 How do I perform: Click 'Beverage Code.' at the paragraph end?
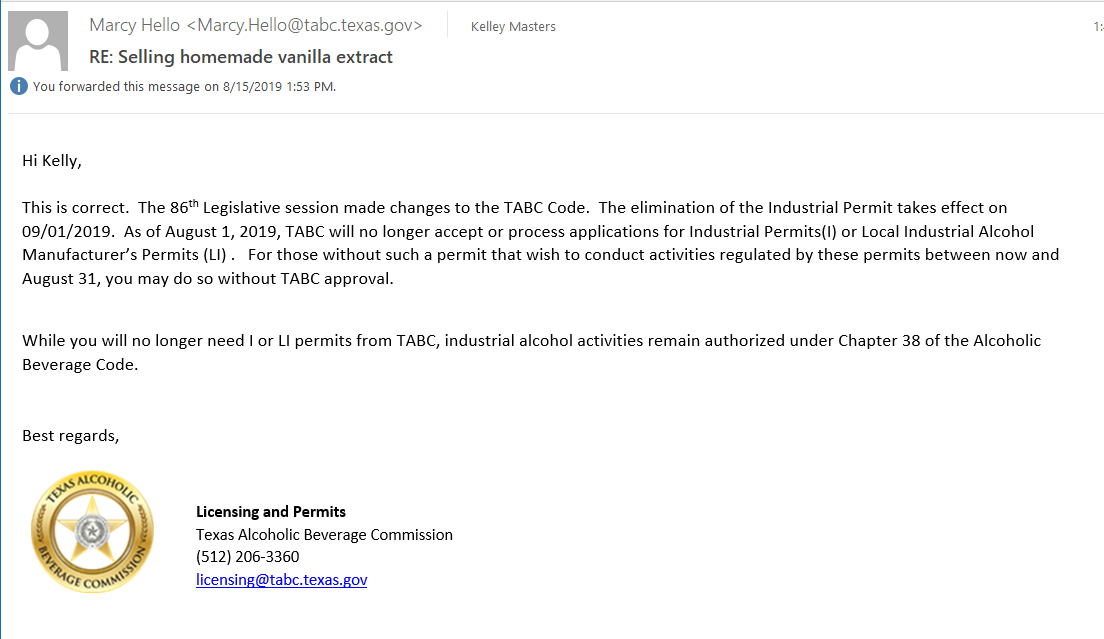80,364
